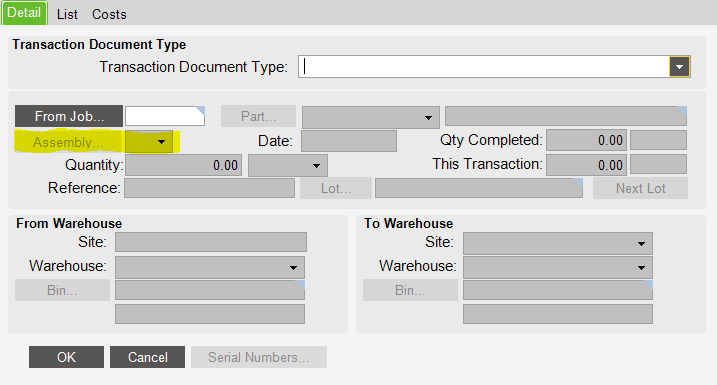The height and width of the screenshot is (385, 717).
Task: Click the Next Lot button
Action: tap(640, 188)
